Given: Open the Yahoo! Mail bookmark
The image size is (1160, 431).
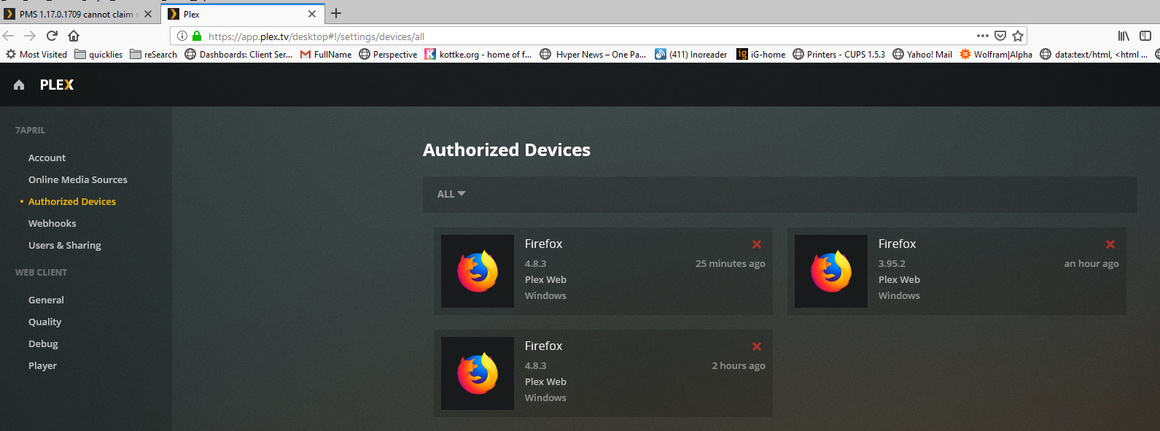Looking at the screenshot, I should pos(923,54).
